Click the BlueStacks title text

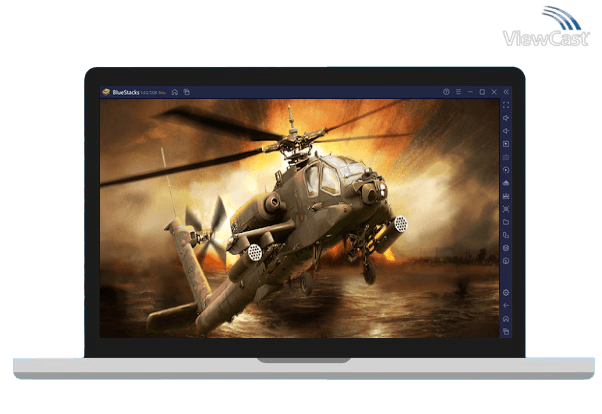point(126,92)
